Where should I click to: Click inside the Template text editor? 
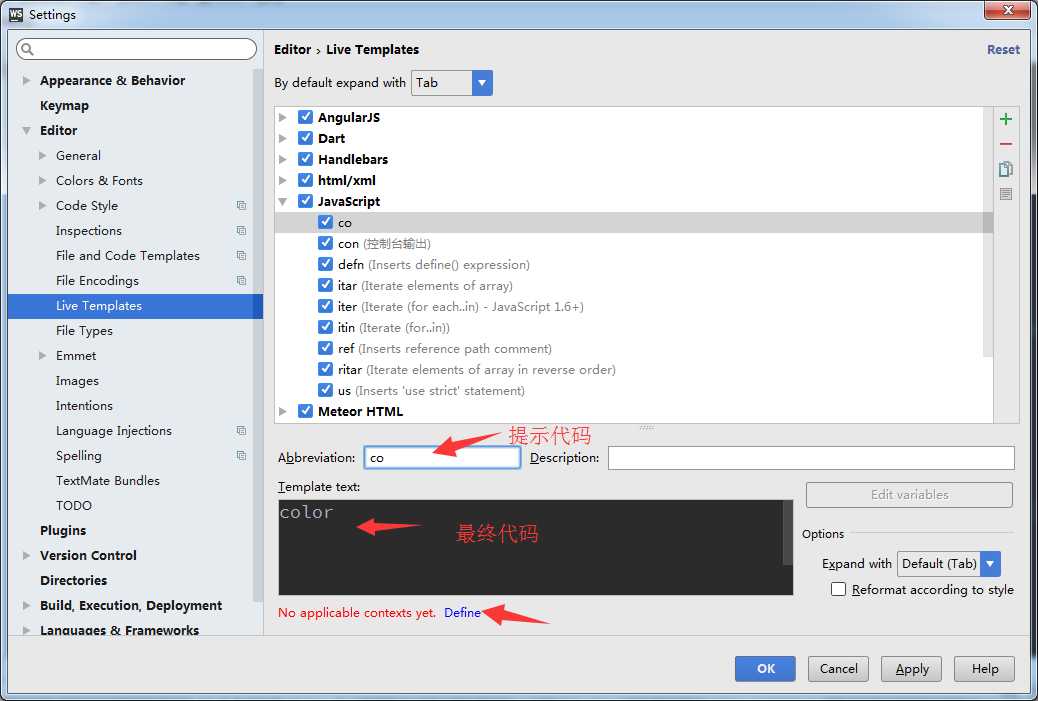[x=535, y=547]
